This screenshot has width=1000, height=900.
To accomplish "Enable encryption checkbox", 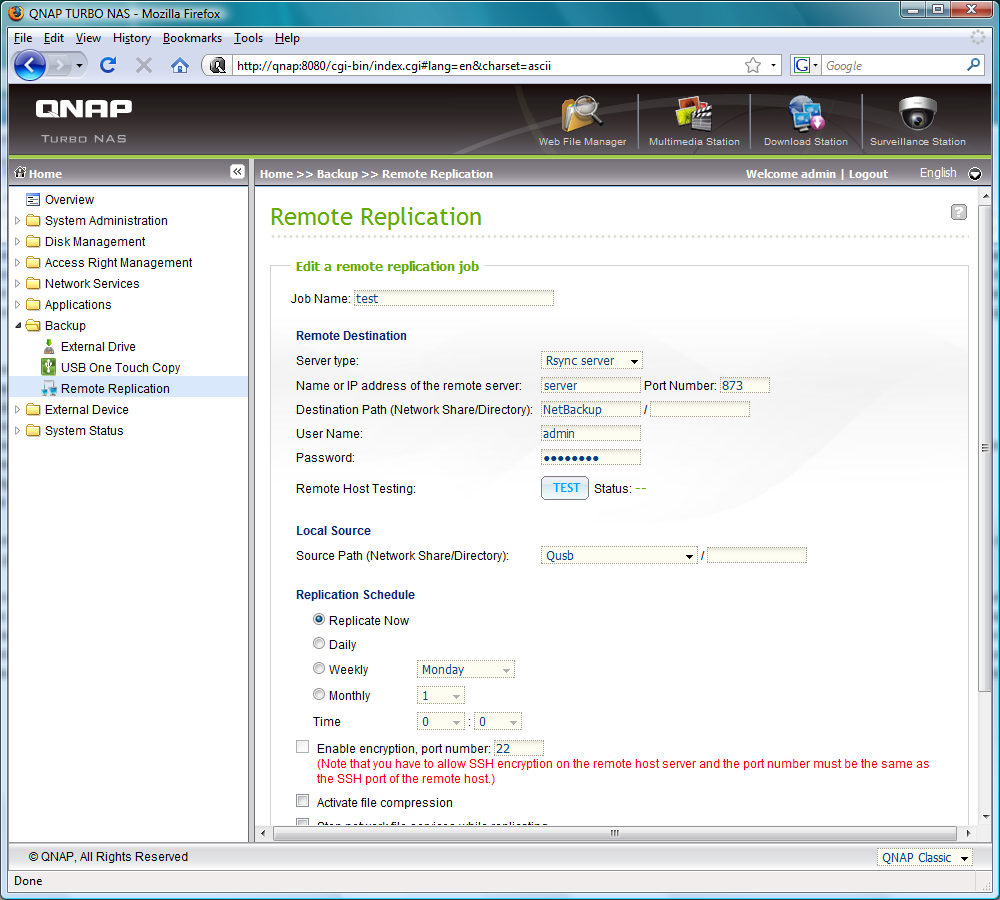I will (x=302, y=747).
